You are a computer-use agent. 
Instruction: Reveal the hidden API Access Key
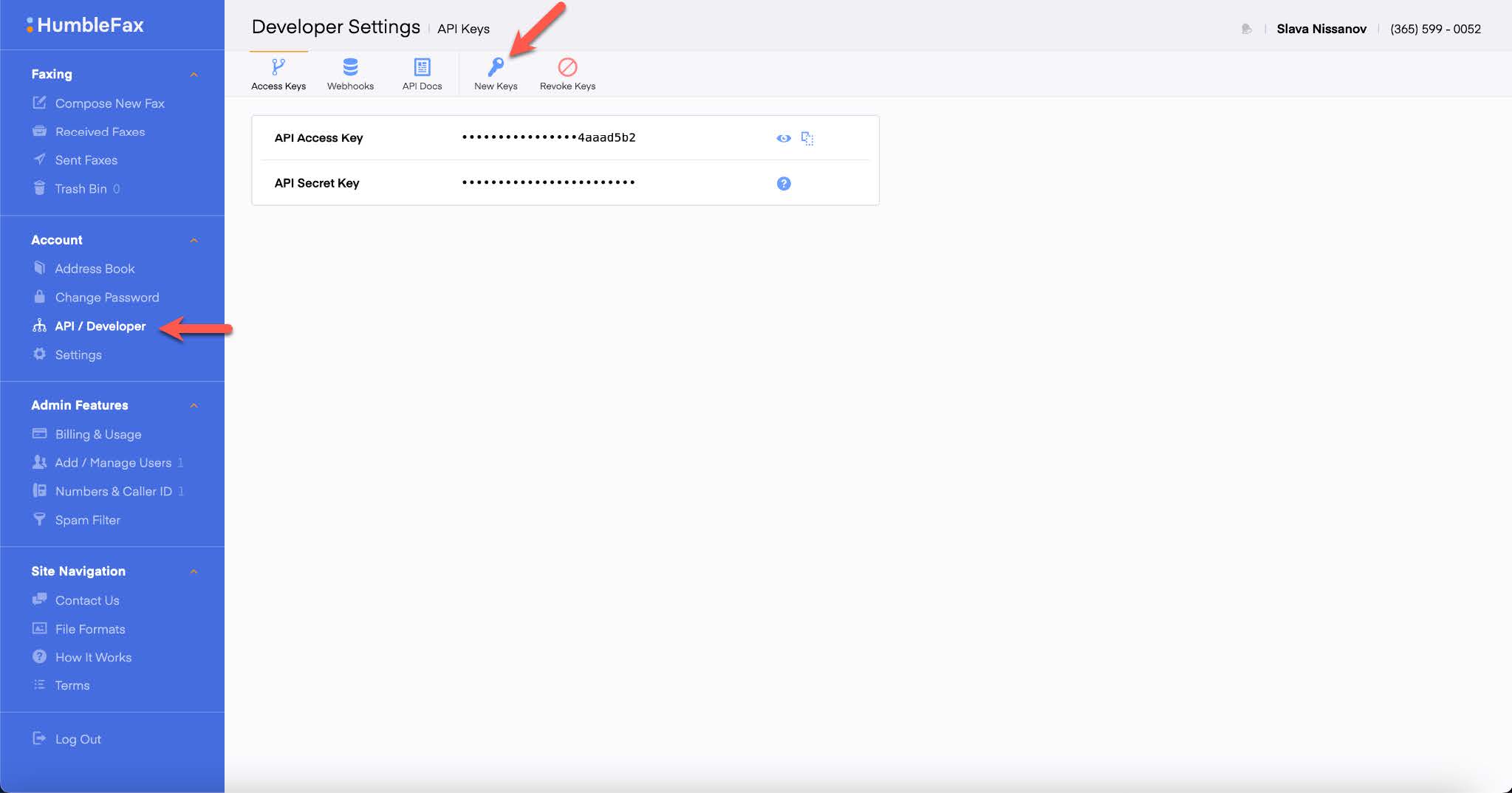pos(784,137)
